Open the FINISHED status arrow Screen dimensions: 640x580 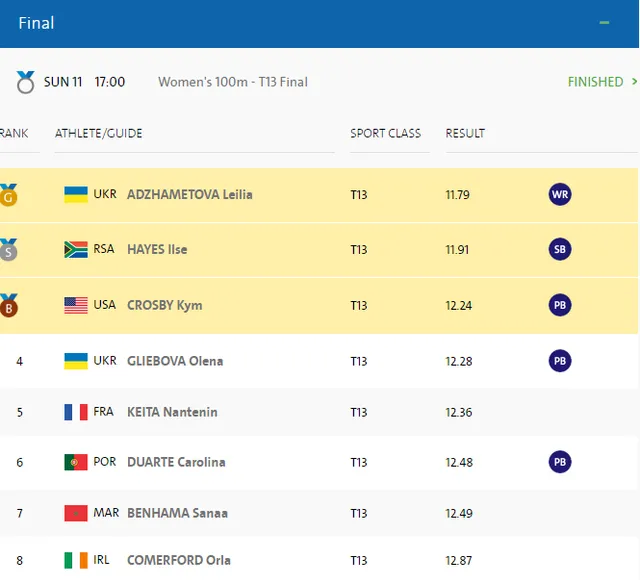pyautogui.click(x=632, y=82)
